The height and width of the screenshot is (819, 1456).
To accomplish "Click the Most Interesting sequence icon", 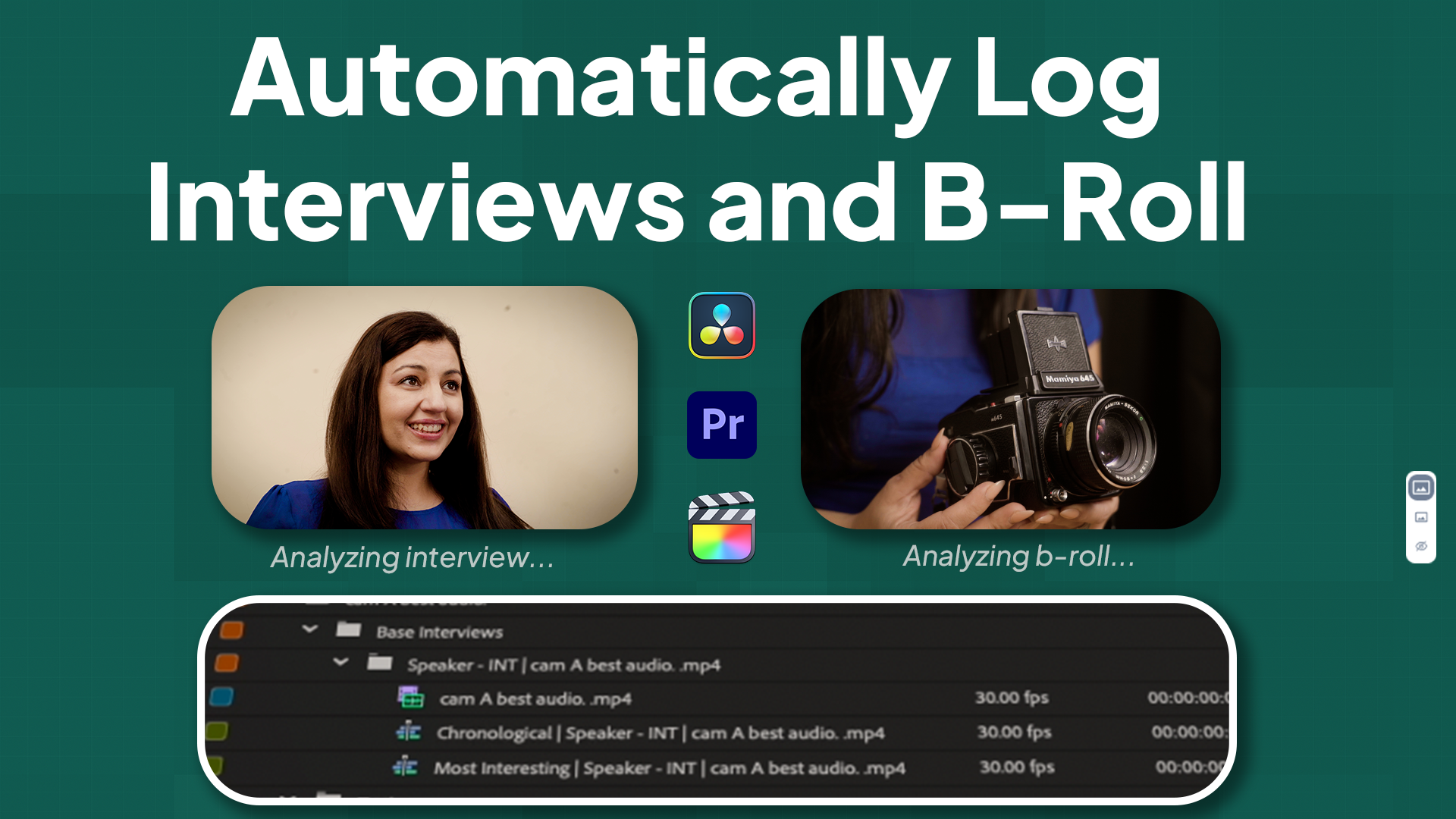I will coord(405,767).
